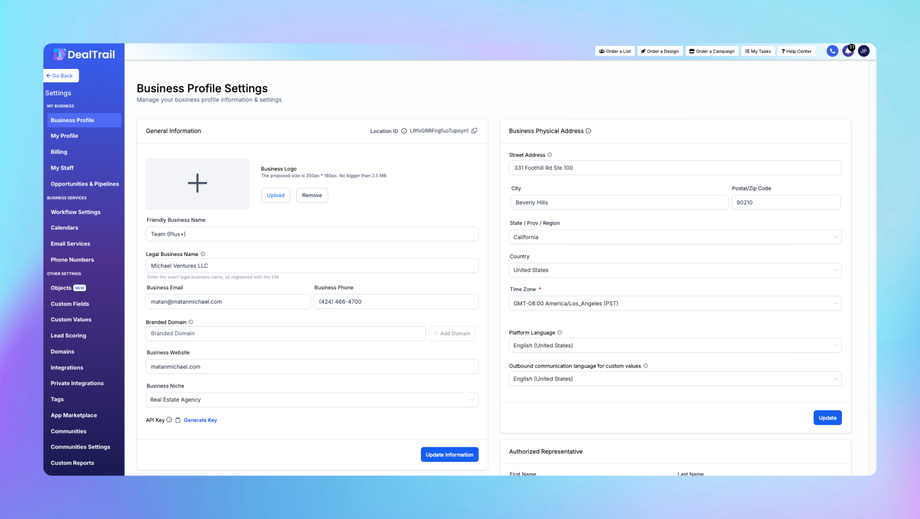Click the Street Address field
The image size is (920, 519).
tap(675, 168)
